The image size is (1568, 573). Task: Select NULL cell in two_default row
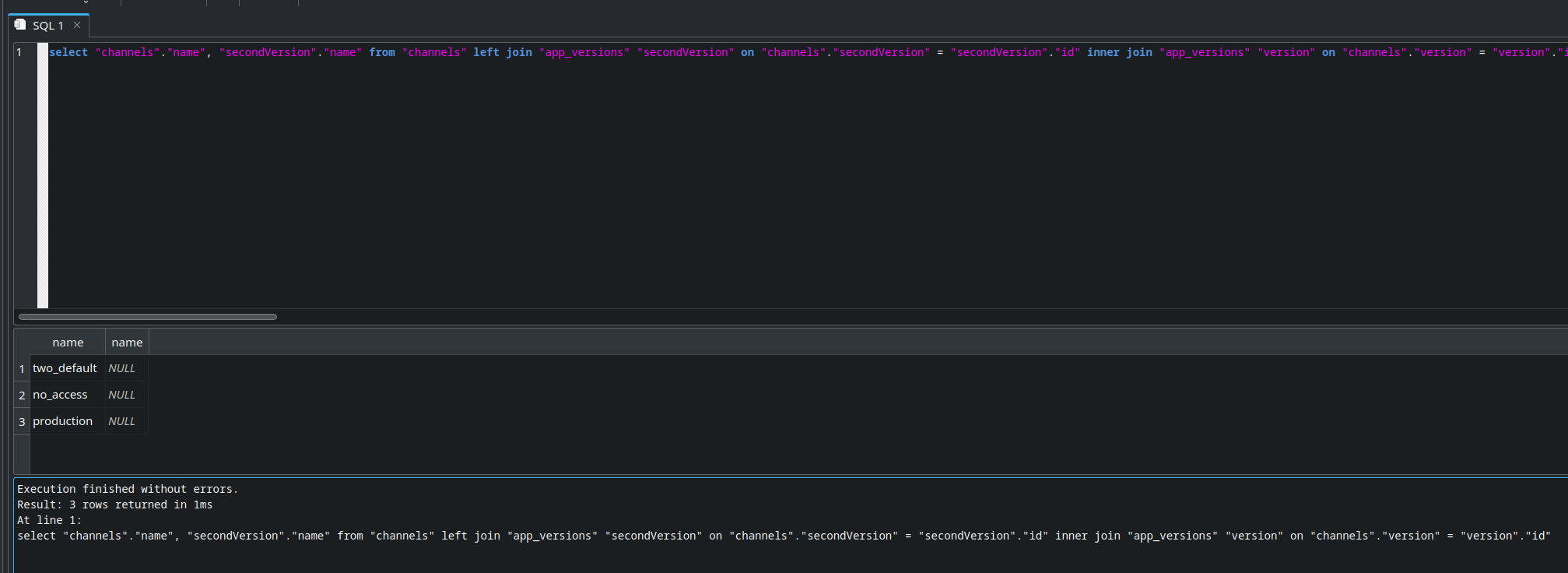point(127,368)
